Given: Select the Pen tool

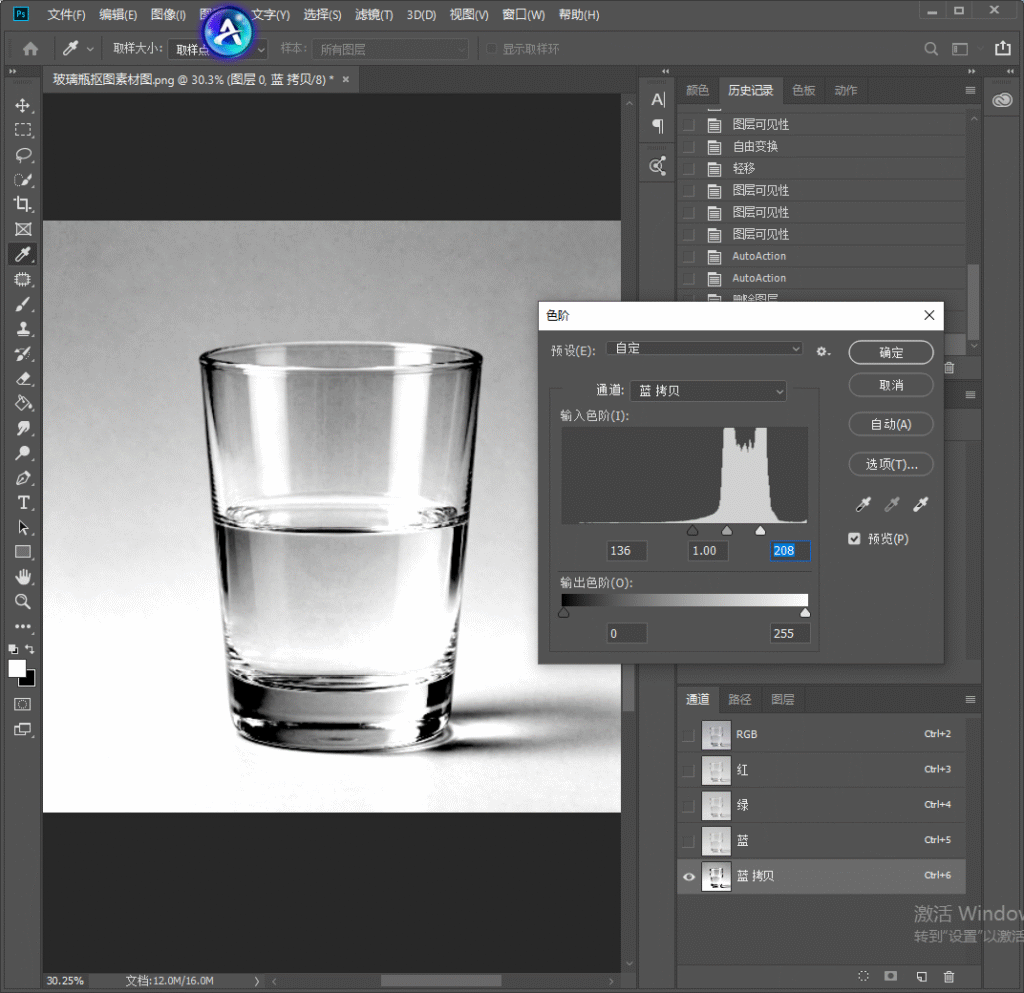Looking at the screenshot, I should [23, 478].
